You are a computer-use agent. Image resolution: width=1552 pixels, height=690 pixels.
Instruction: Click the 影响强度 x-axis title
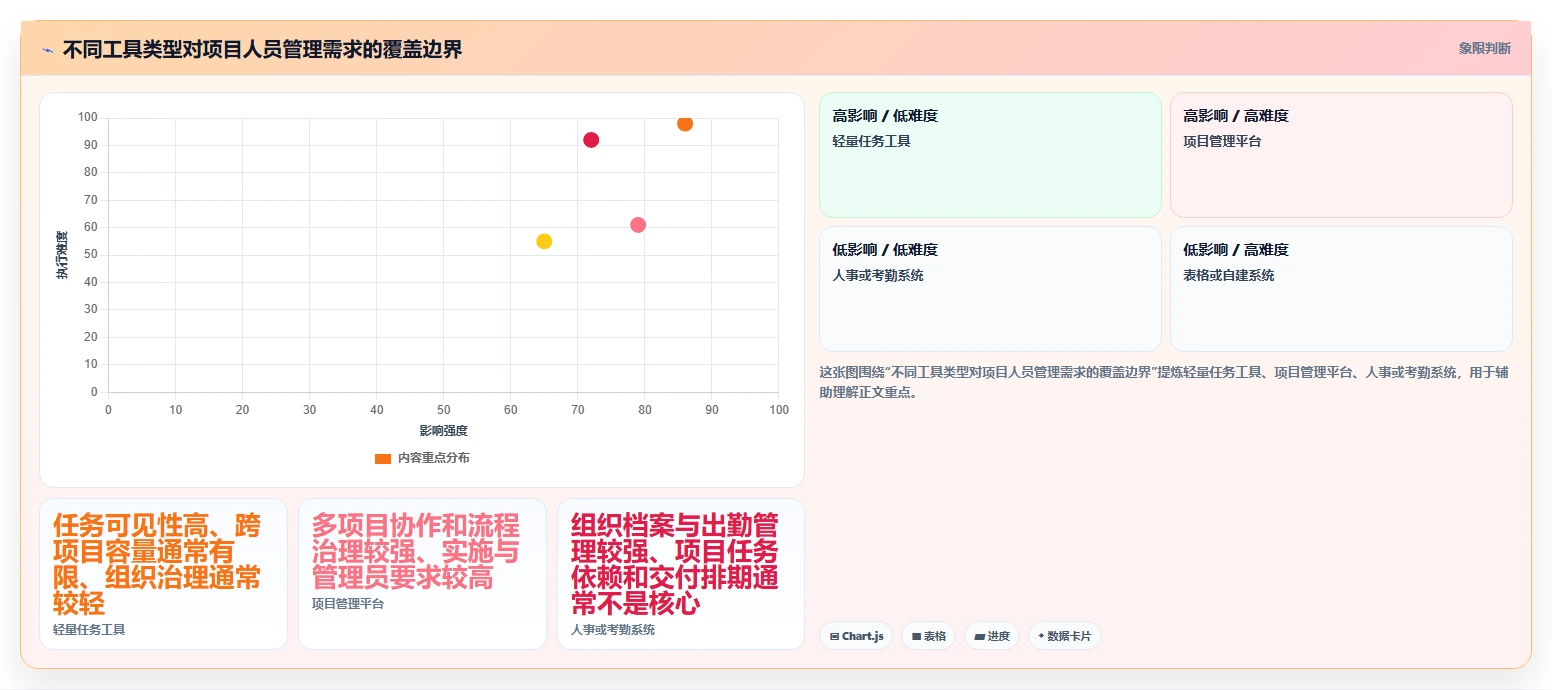(443, 431)
